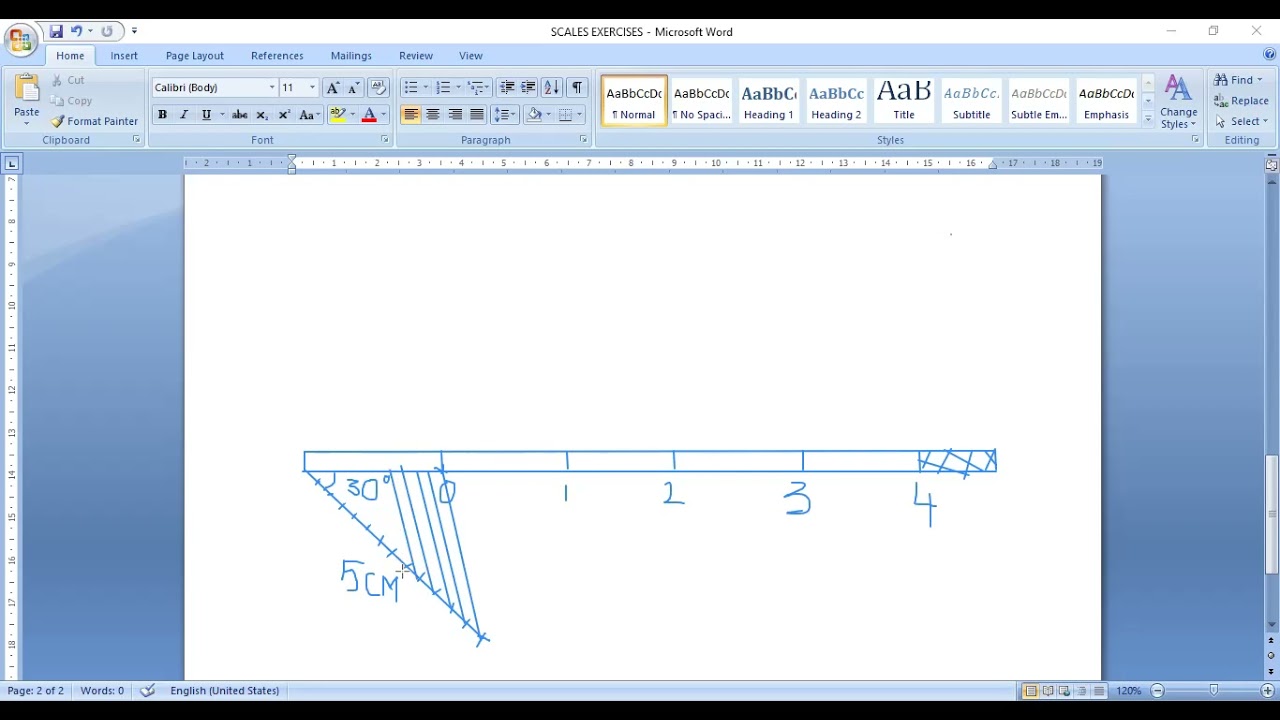The width and height of the screenshot is (1280, 720).
Task: Start a bulleted list
Action: coord(411,88)
